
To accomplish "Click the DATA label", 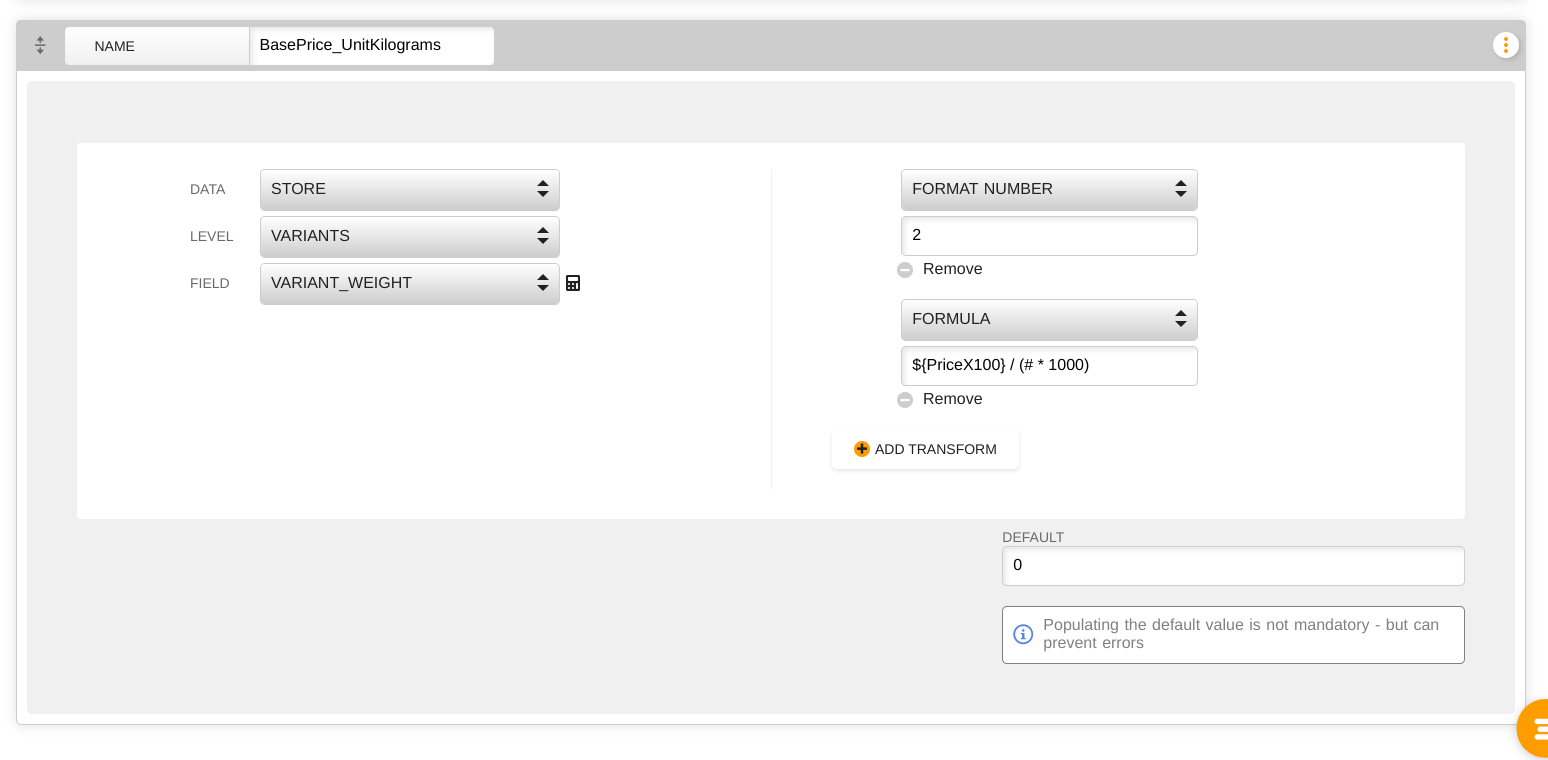I will [208, 190].
